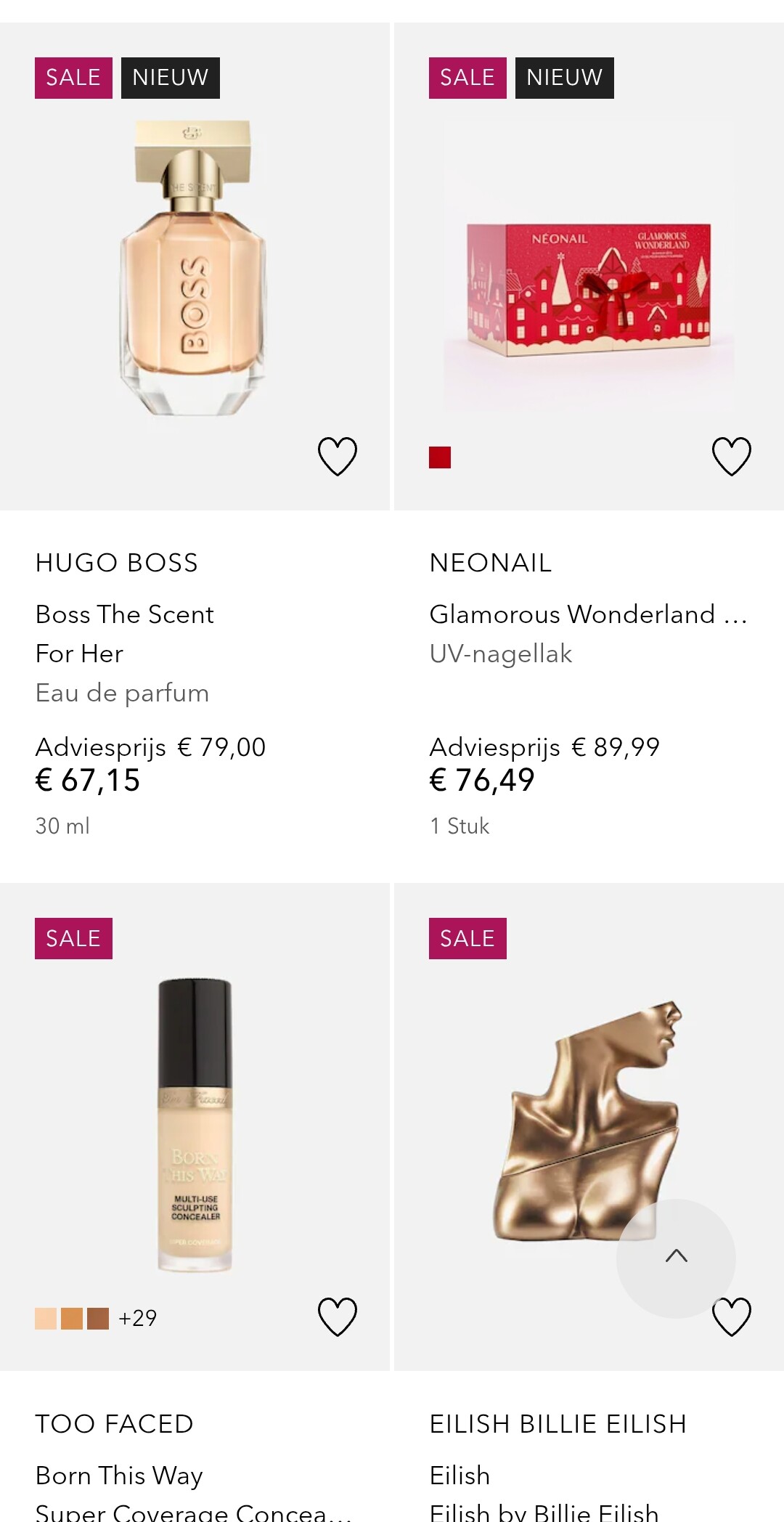Choose the lightest beige concealer shade

click(x=46, y=1318)
